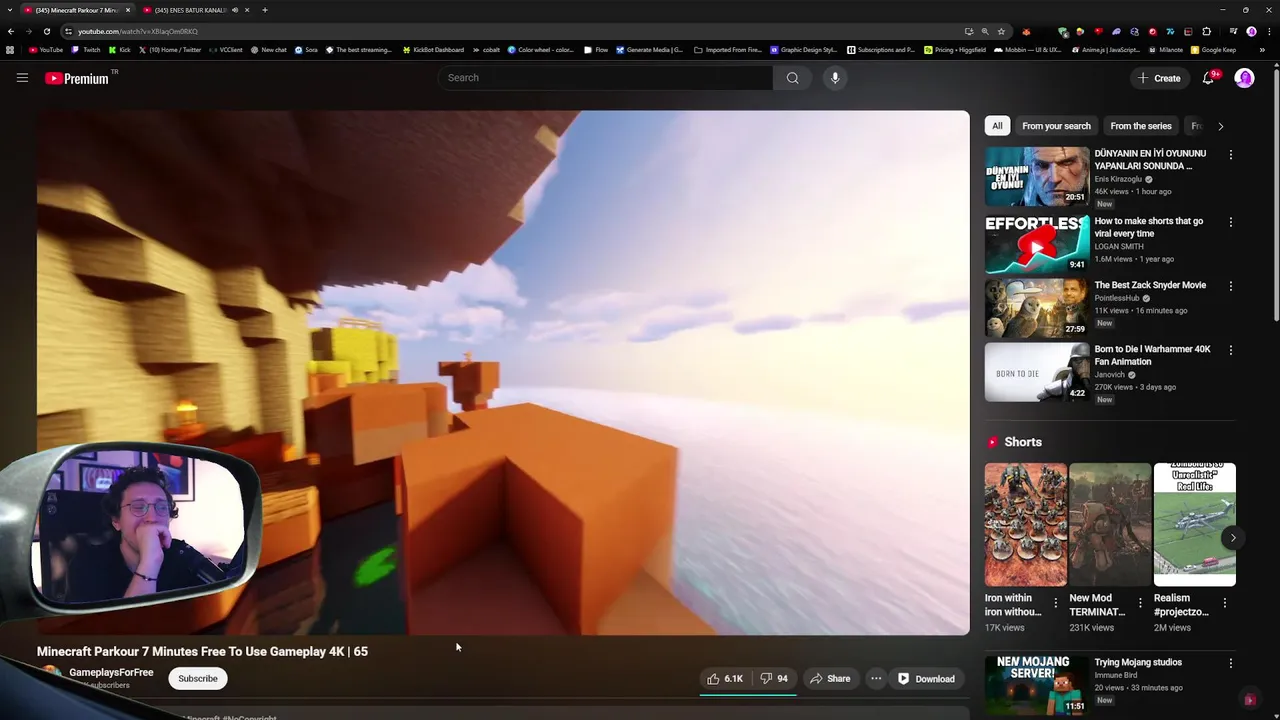
Task: Subscribe to GameplaysForFree
Action: point(197,679)
